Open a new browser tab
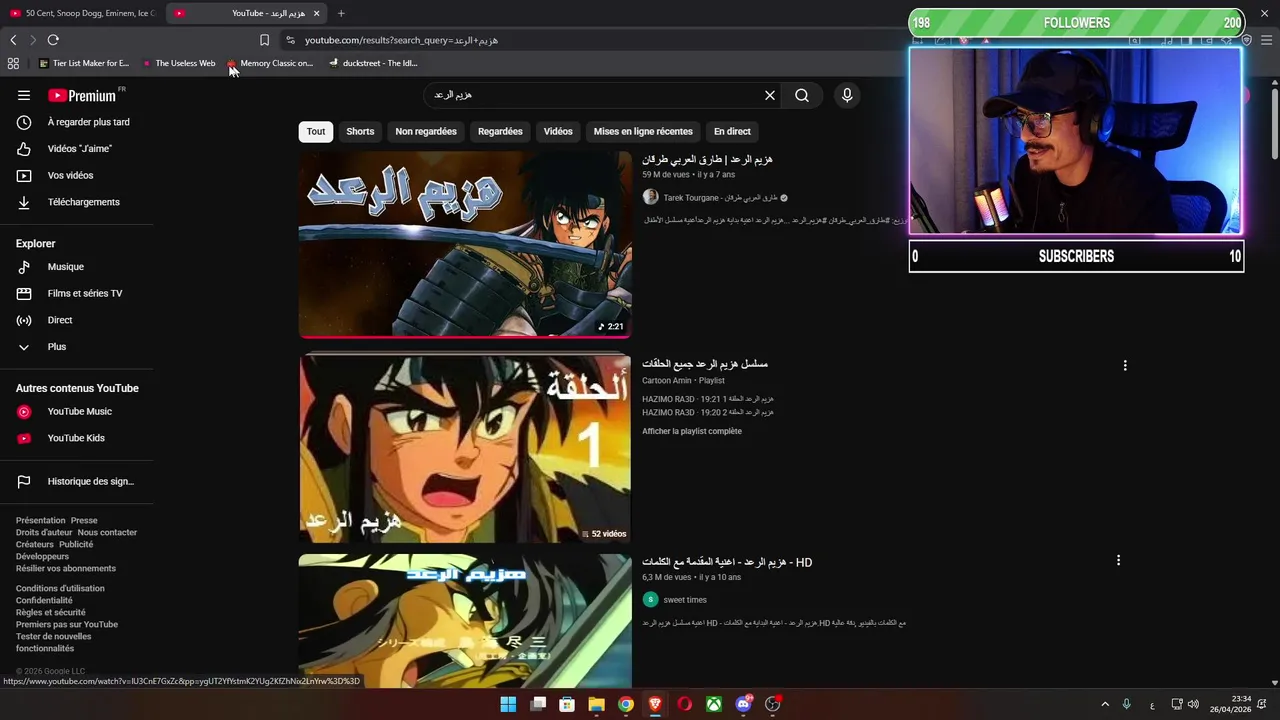Viewport: 1280px width, 720px height. [x=341, y=13]
